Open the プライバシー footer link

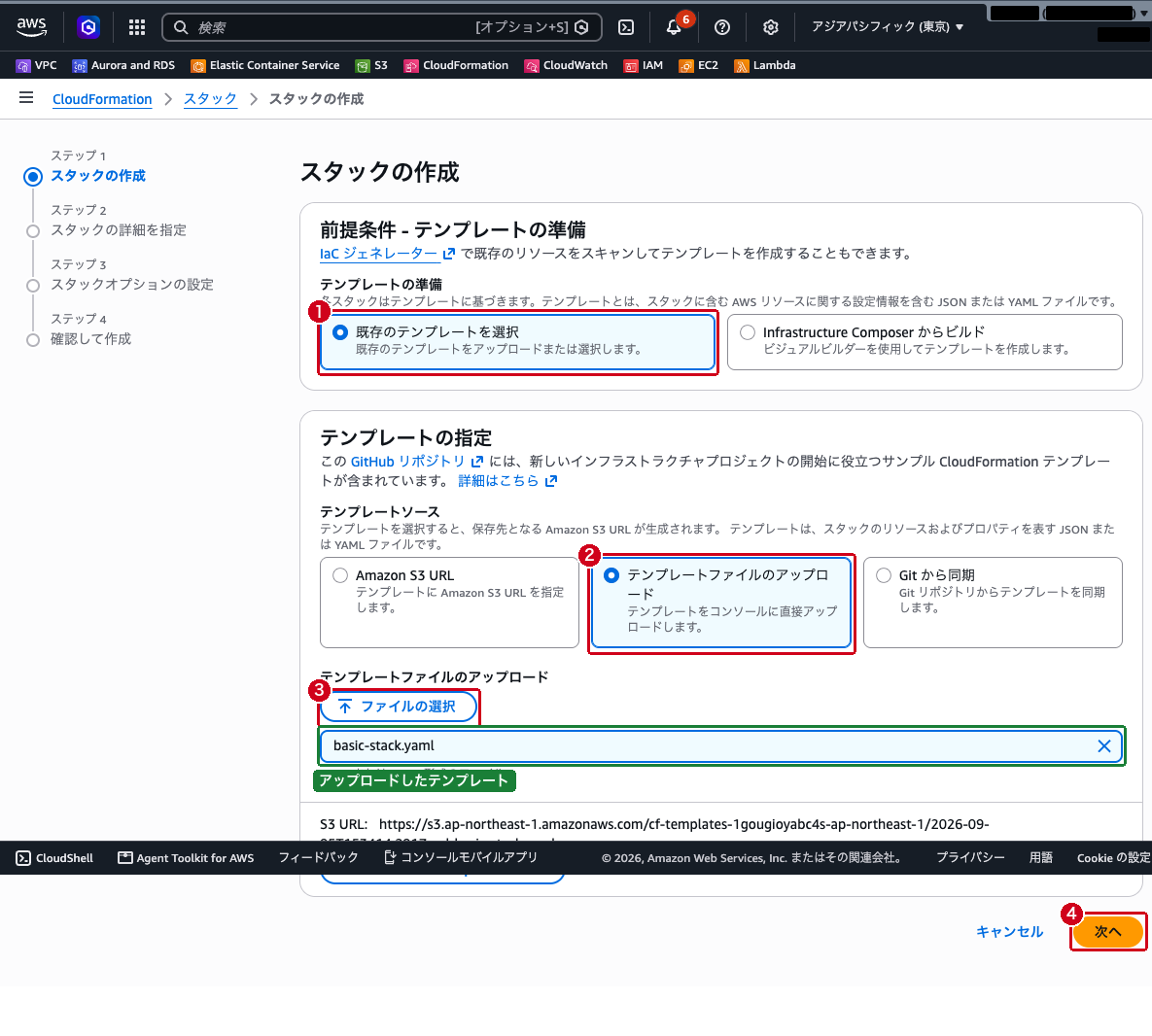(x=970, y=857)
